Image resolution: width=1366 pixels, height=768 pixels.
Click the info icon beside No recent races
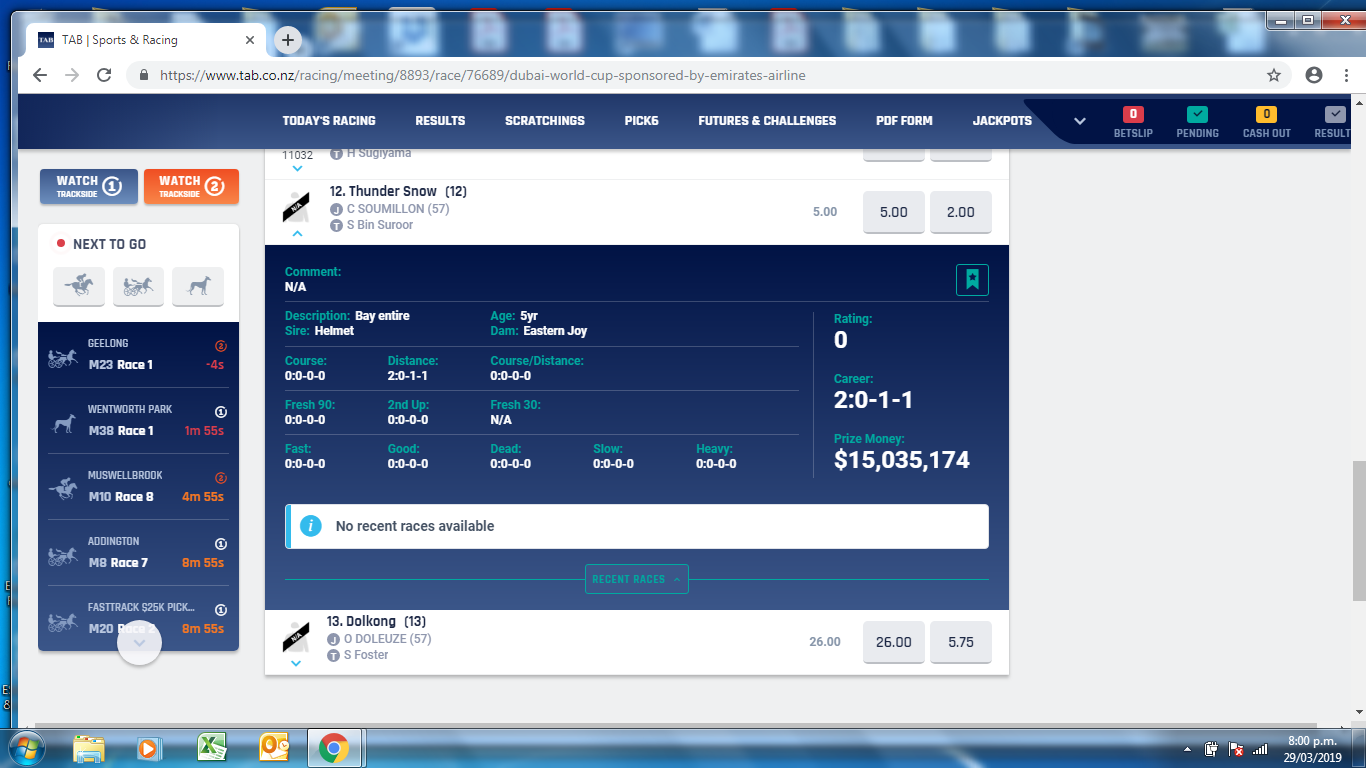(x=311, y=526)
